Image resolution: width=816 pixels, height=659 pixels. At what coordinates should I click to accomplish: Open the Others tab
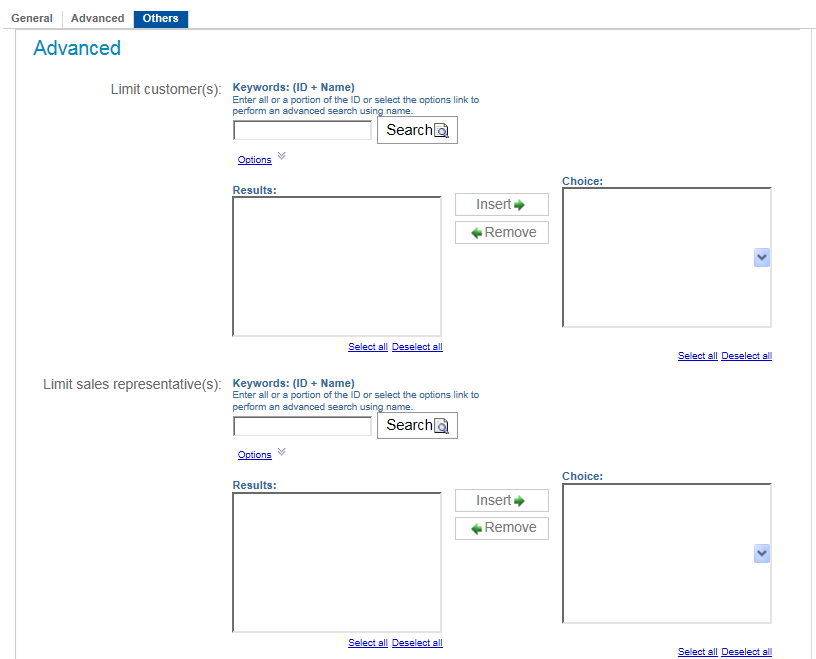pos(160,19)
